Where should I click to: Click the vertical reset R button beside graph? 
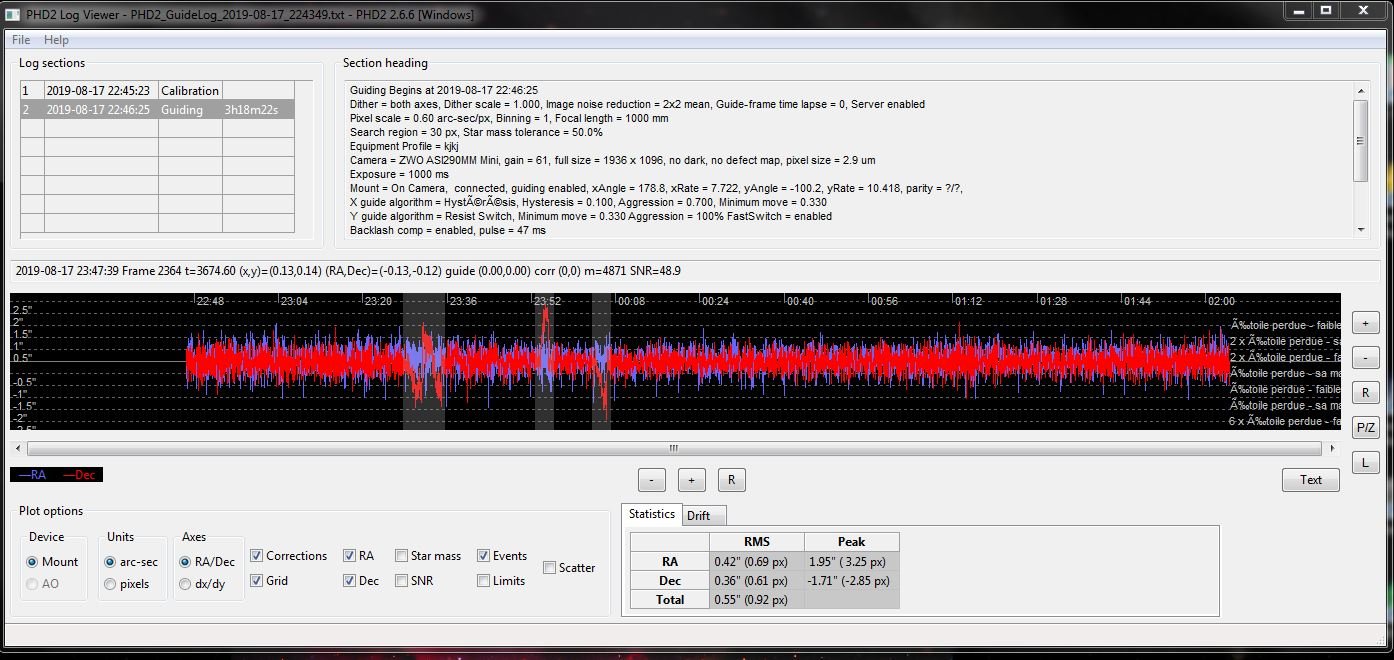[x=1365, y=392]
